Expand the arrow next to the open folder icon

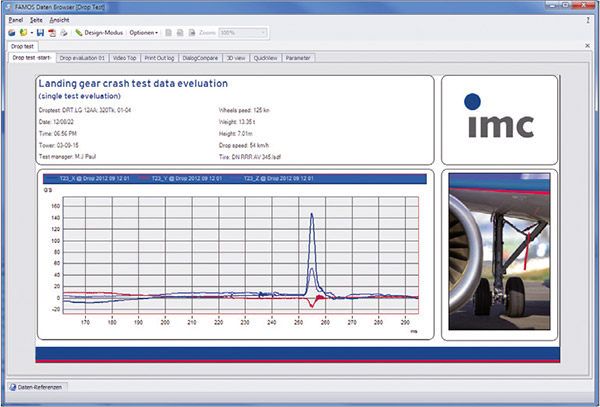pyautogui.click(x=30, y=32)
